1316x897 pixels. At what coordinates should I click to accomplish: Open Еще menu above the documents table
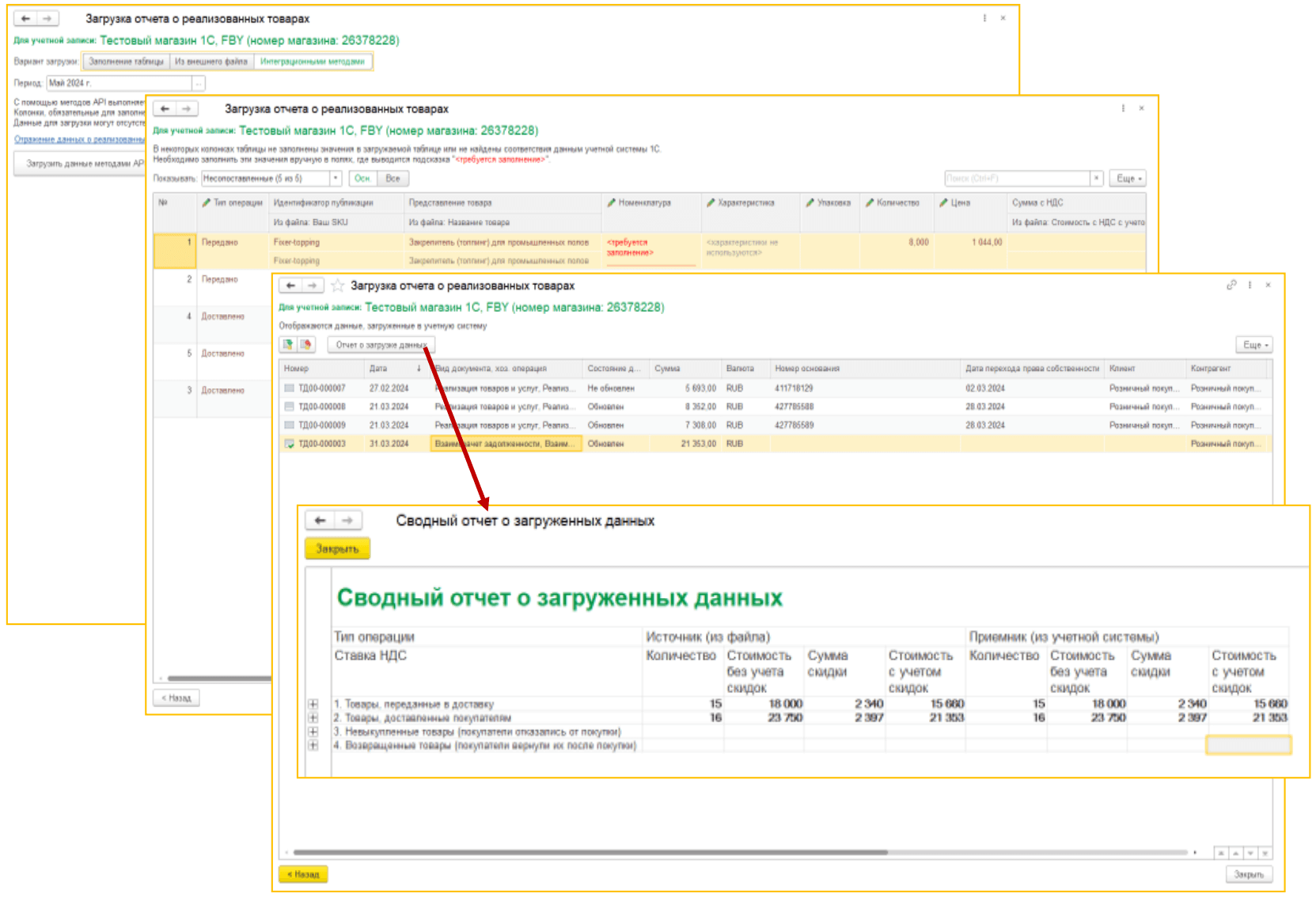pos(1254,345)
